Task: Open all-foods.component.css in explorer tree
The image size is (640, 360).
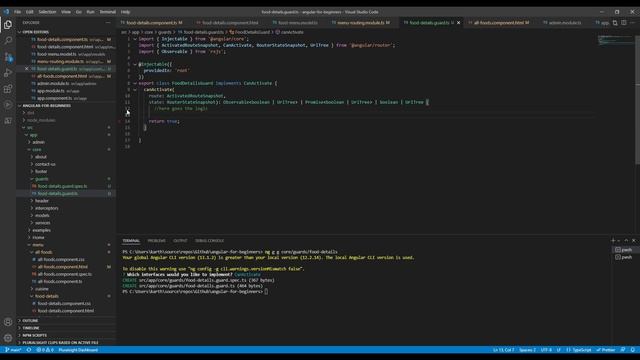Action: point(61,260)
